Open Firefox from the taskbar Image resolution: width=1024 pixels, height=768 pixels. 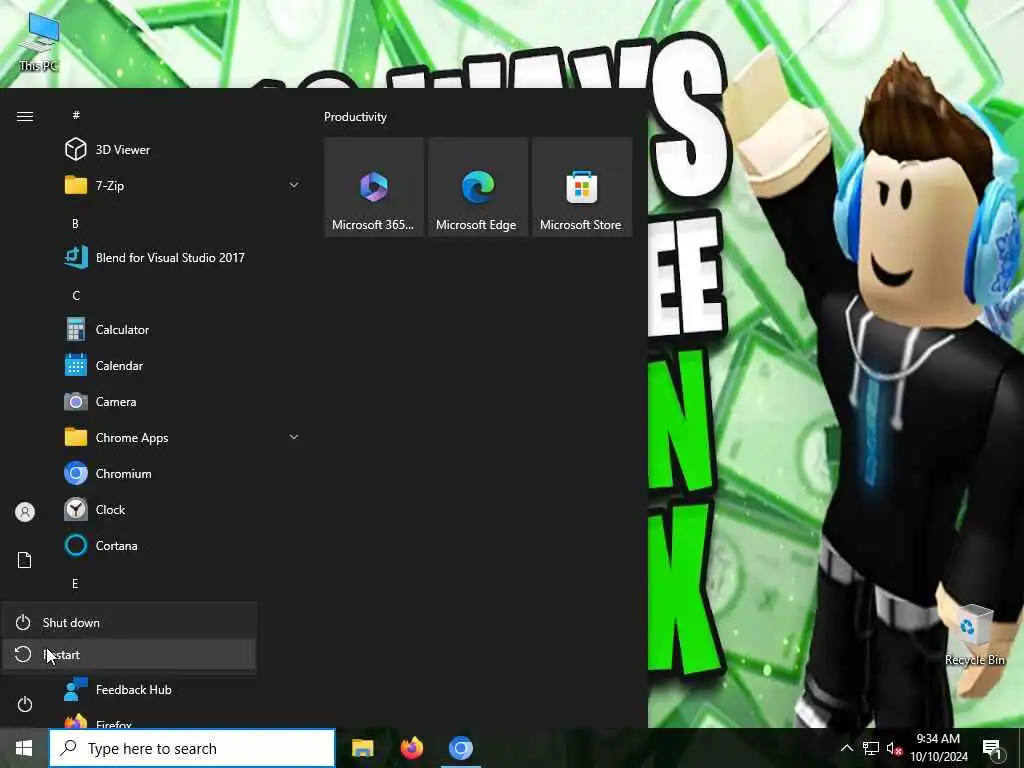pos(411,748)
